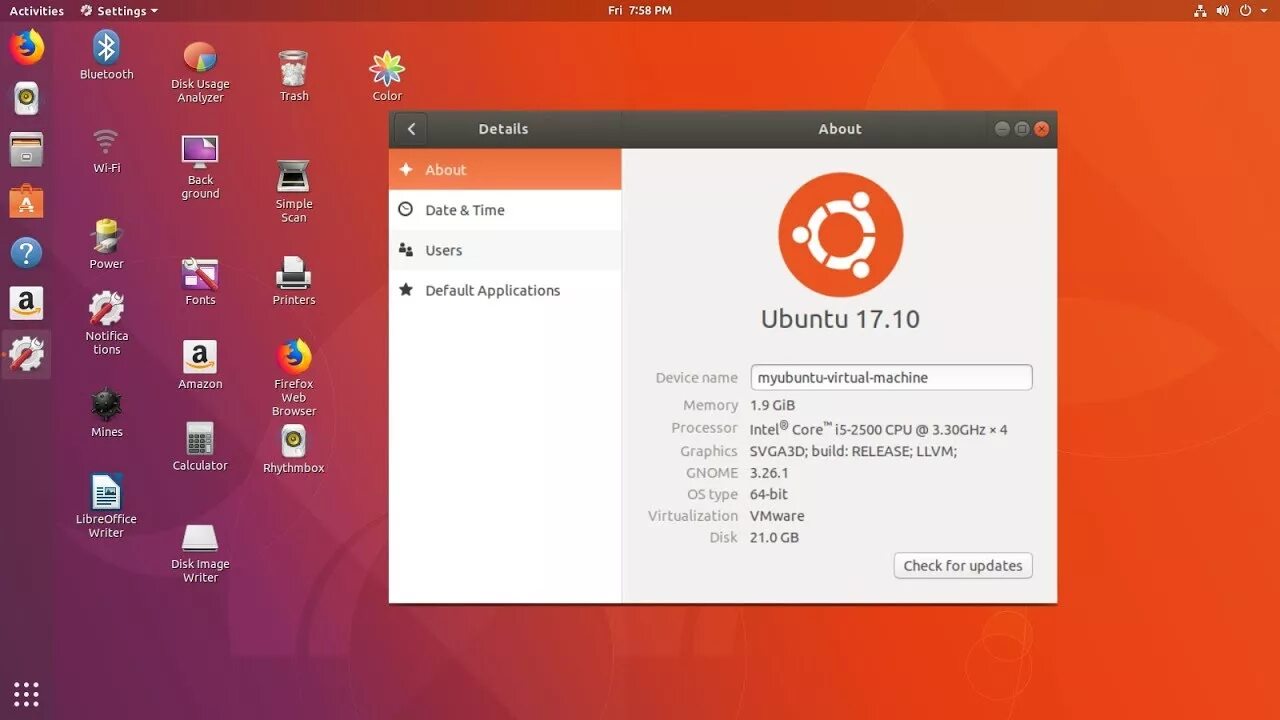Open Disk Usage Analyzer desktop icon
The width and height of the screenshot is (1280, 720).
(200, 72)
